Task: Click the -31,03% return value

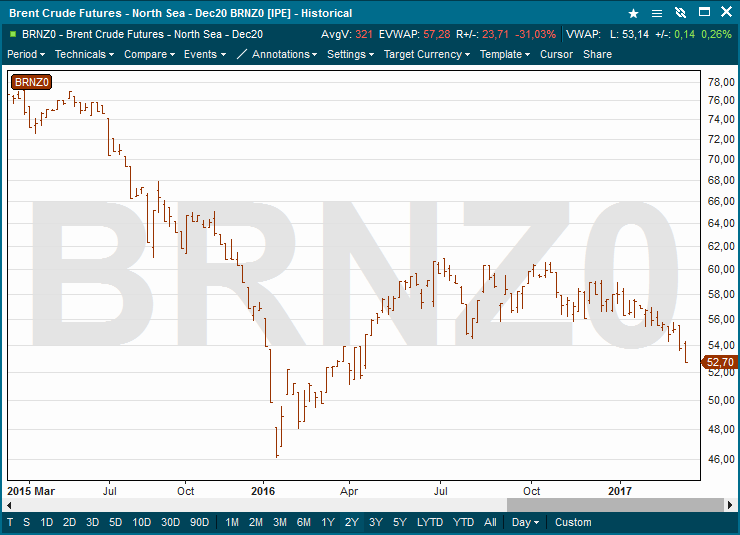Action: pyautogui.click(x=535, y=34)
